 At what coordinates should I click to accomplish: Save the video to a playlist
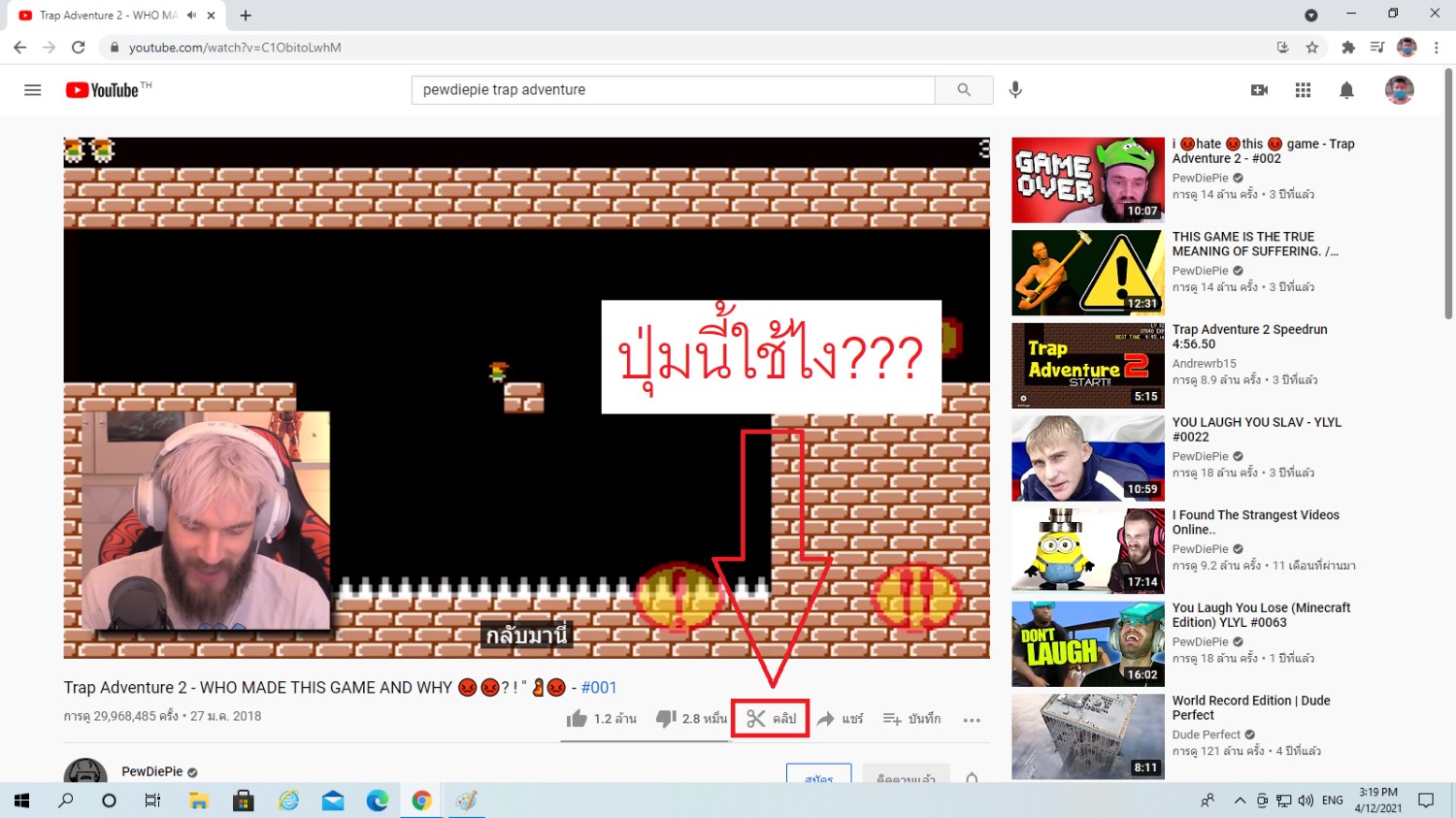pos(911,719)
